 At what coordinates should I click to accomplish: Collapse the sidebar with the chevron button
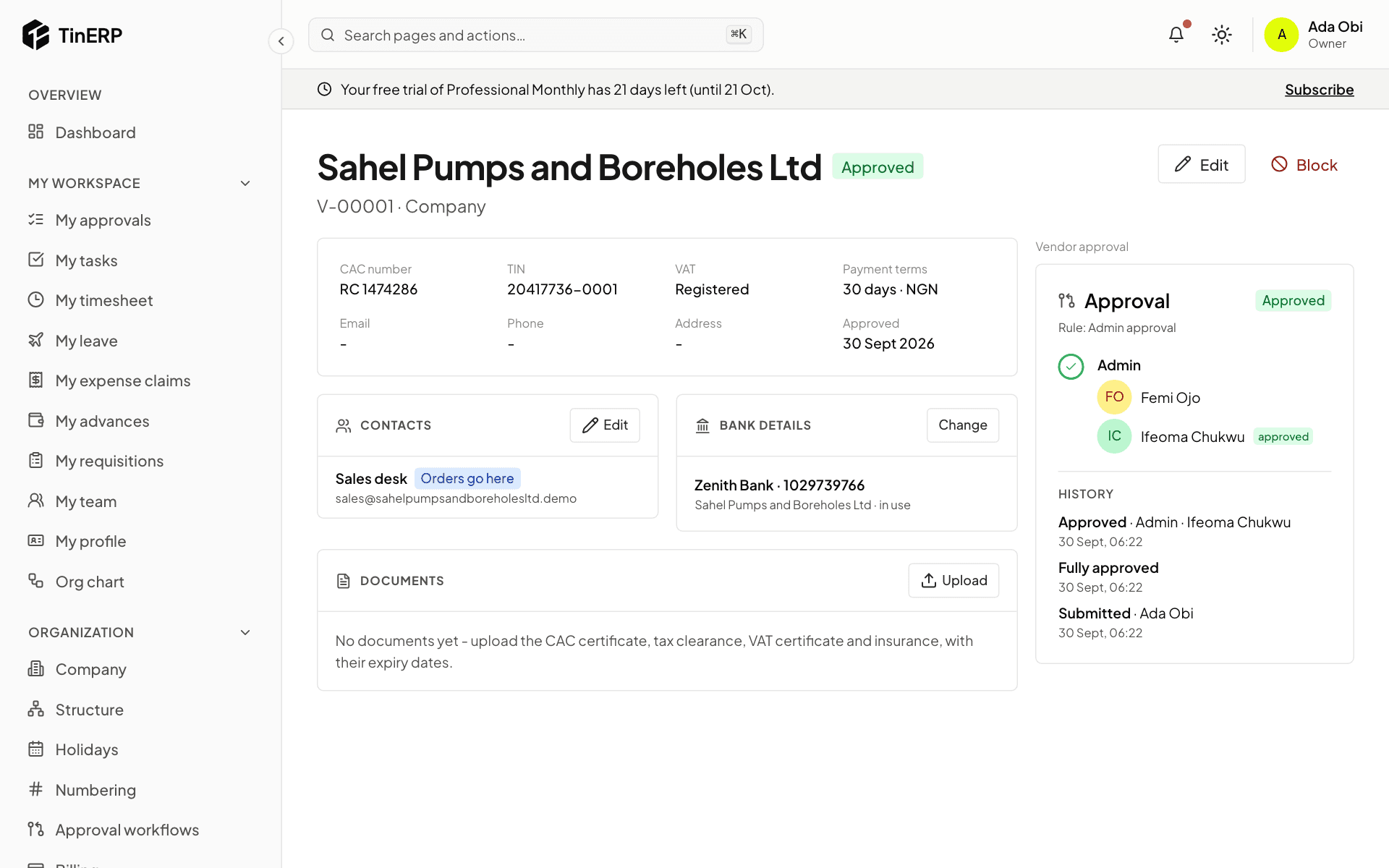281,41
